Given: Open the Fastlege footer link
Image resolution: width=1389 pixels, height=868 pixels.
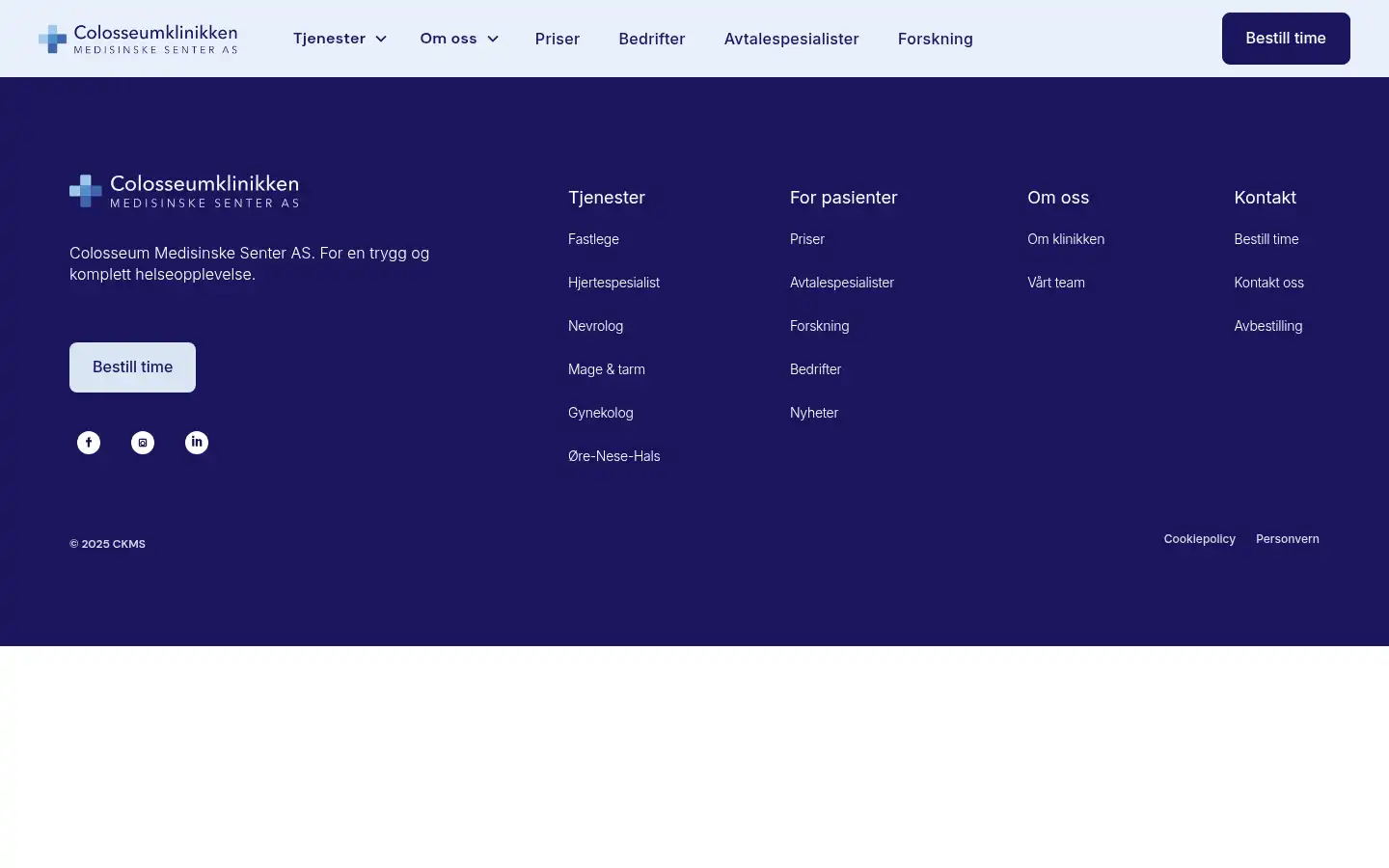Looking at the screenshot, I should tap(593, 239).
